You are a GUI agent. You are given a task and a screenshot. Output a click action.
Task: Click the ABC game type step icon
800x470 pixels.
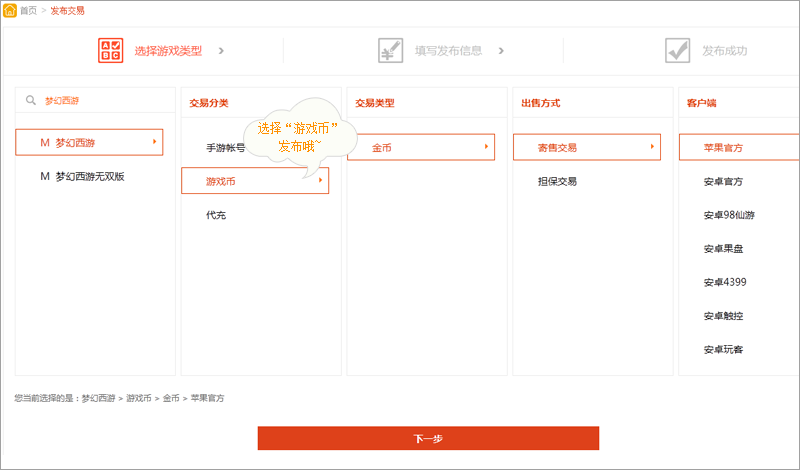click(x=110, y=50)
